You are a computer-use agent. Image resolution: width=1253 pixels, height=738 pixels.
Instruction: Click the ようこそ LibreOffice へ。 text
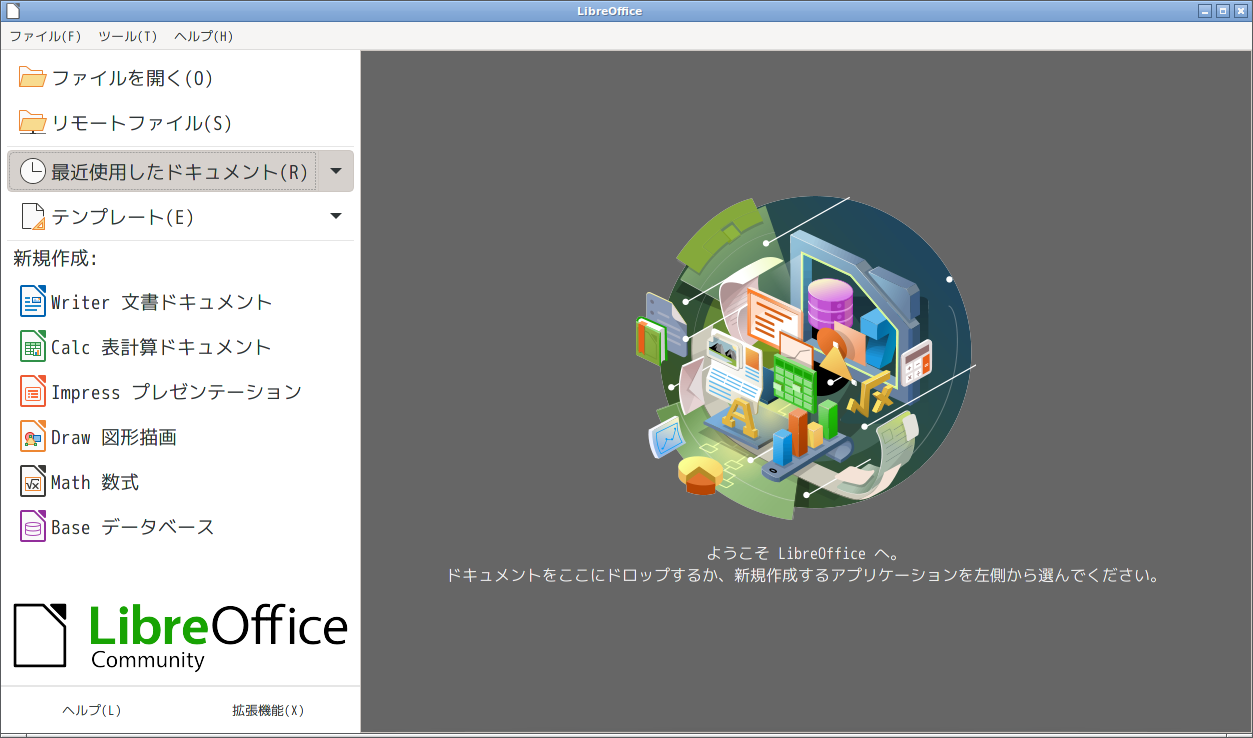pyautogui.click(x=803, y=553)
